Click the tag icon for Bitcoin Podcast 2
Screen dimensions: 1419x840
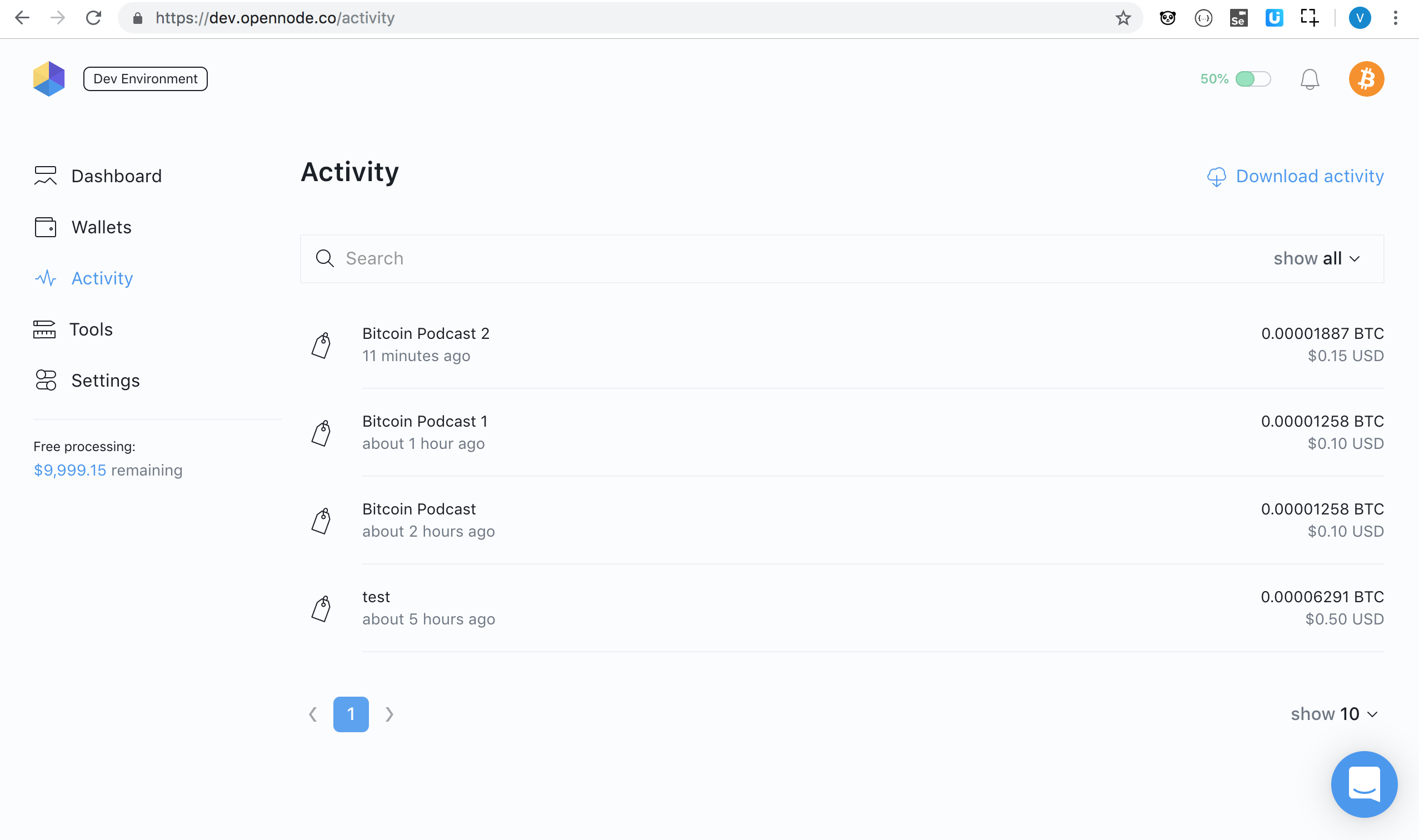click(x=322, y=346)
